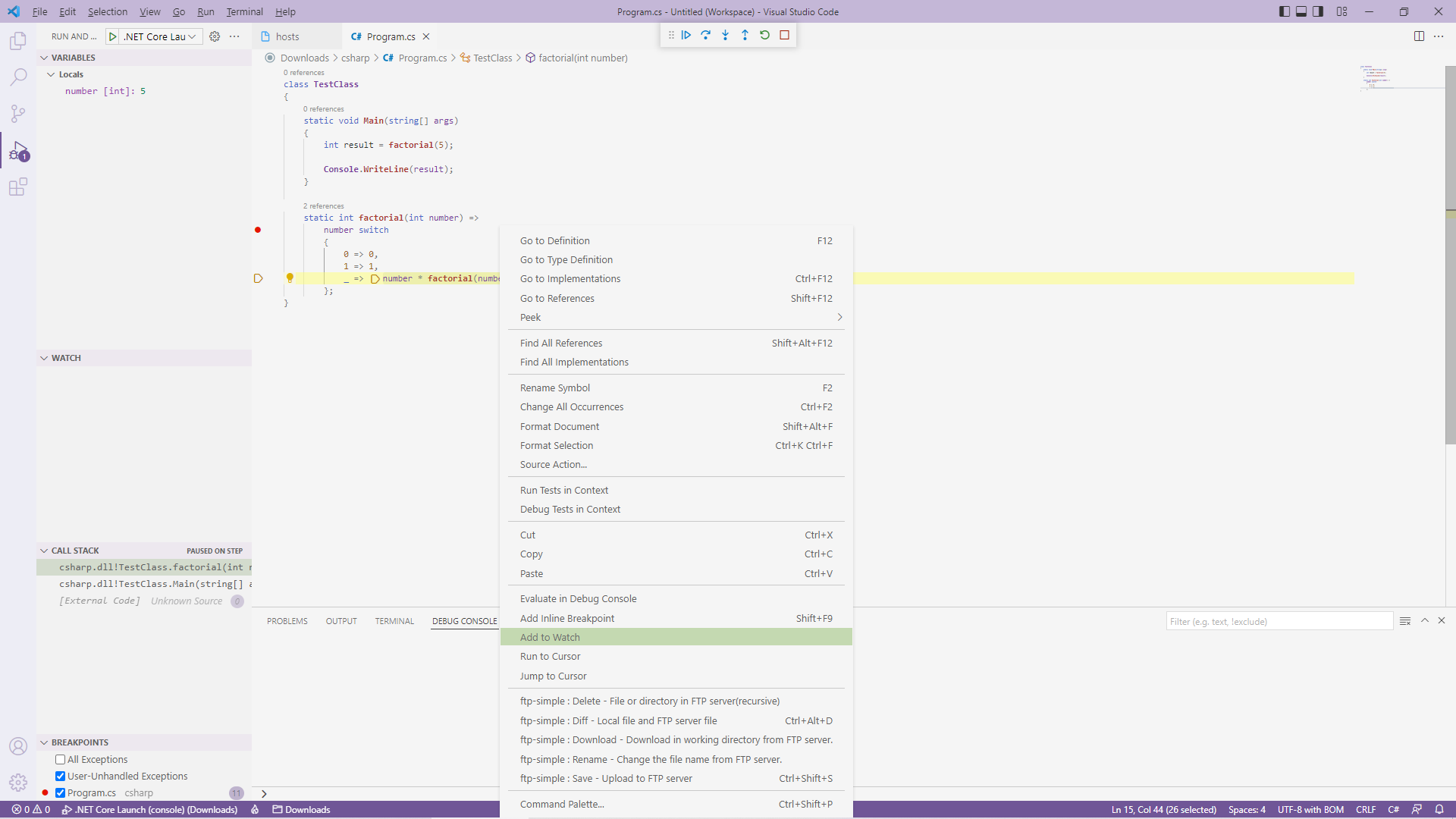Choose Run to Cursor from context menu

[x=550, y=657]
